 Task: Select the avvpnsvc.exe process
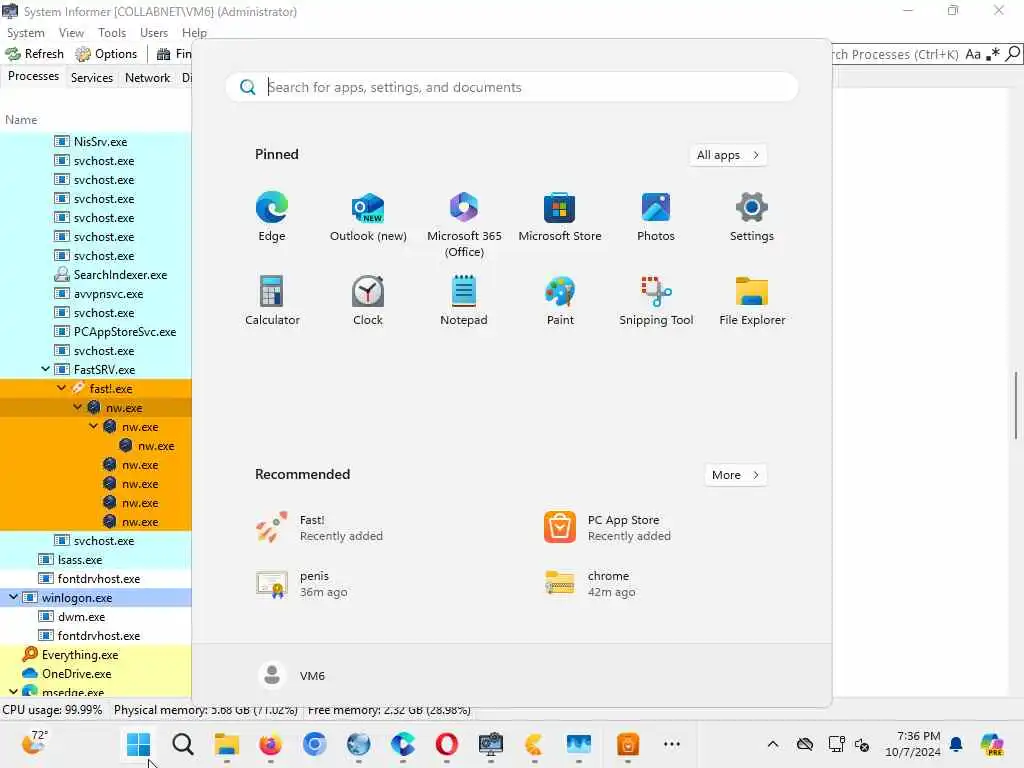tap(96, 294)
